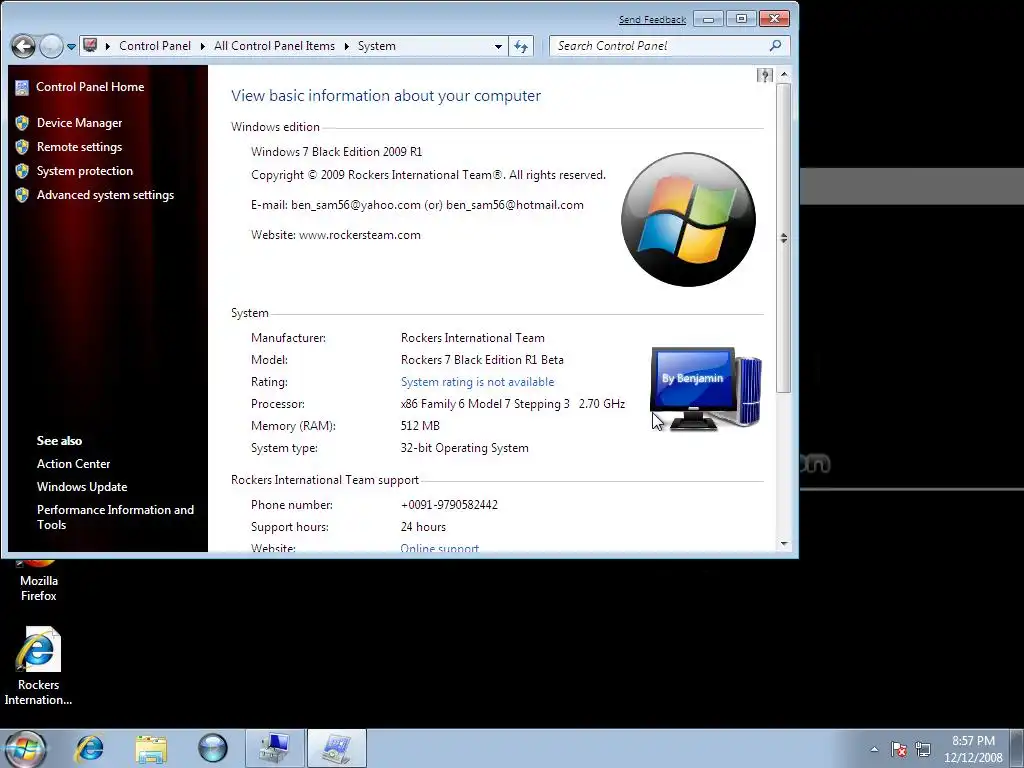
Task: Open the Help question mark icon
Action: (764, 75)
